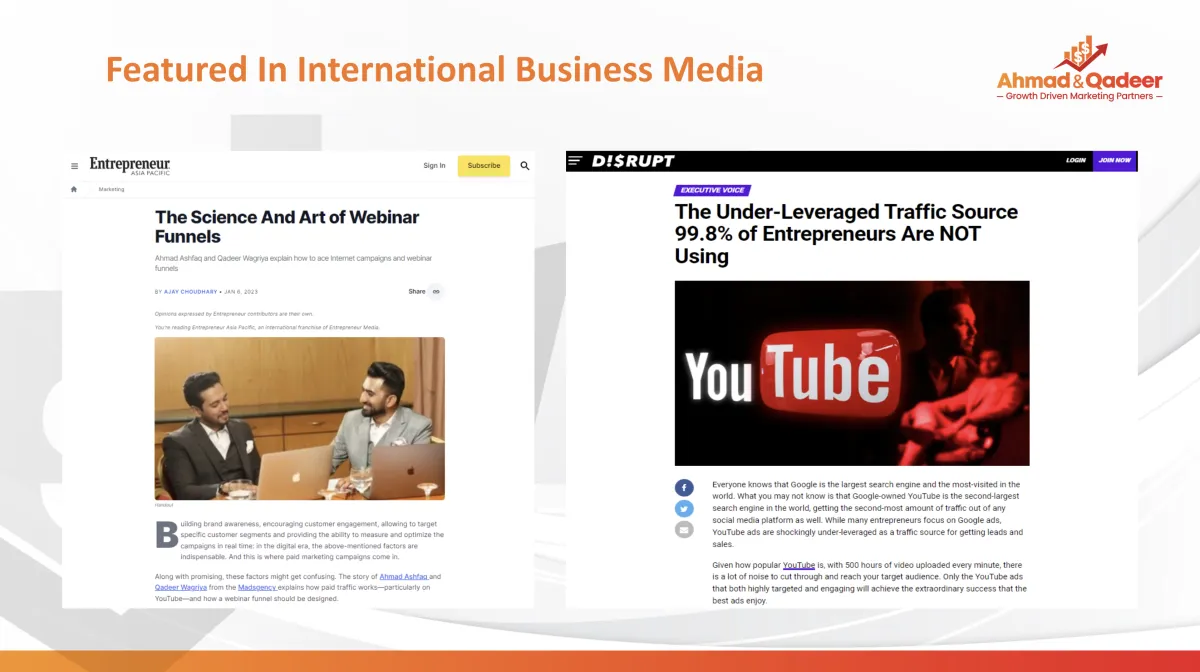Click the date "JAN 6, 2023"
Viewport: 1200px width, 672px height.
[242, 292]
